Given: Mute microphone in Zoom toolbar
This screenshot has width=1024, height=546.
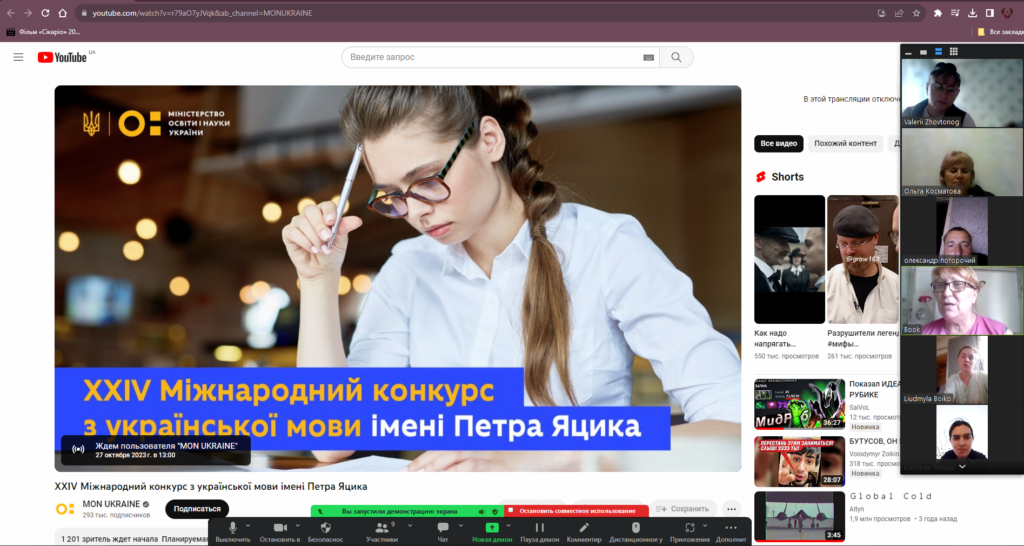Looking at the screenshot, I should tap(233, 527).
